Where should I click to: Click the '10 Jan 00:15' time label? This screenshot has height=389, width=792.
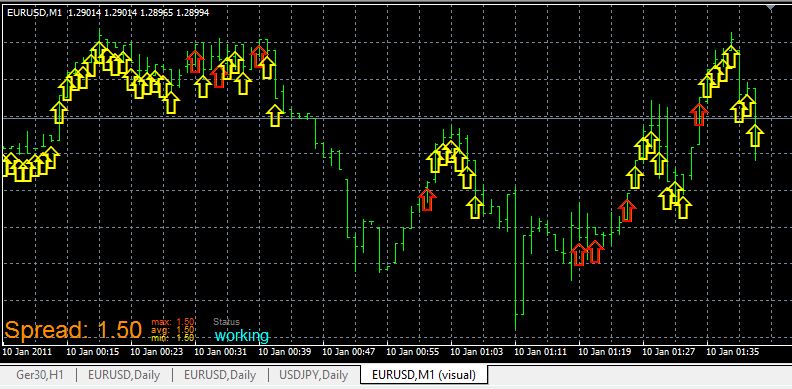93,351
